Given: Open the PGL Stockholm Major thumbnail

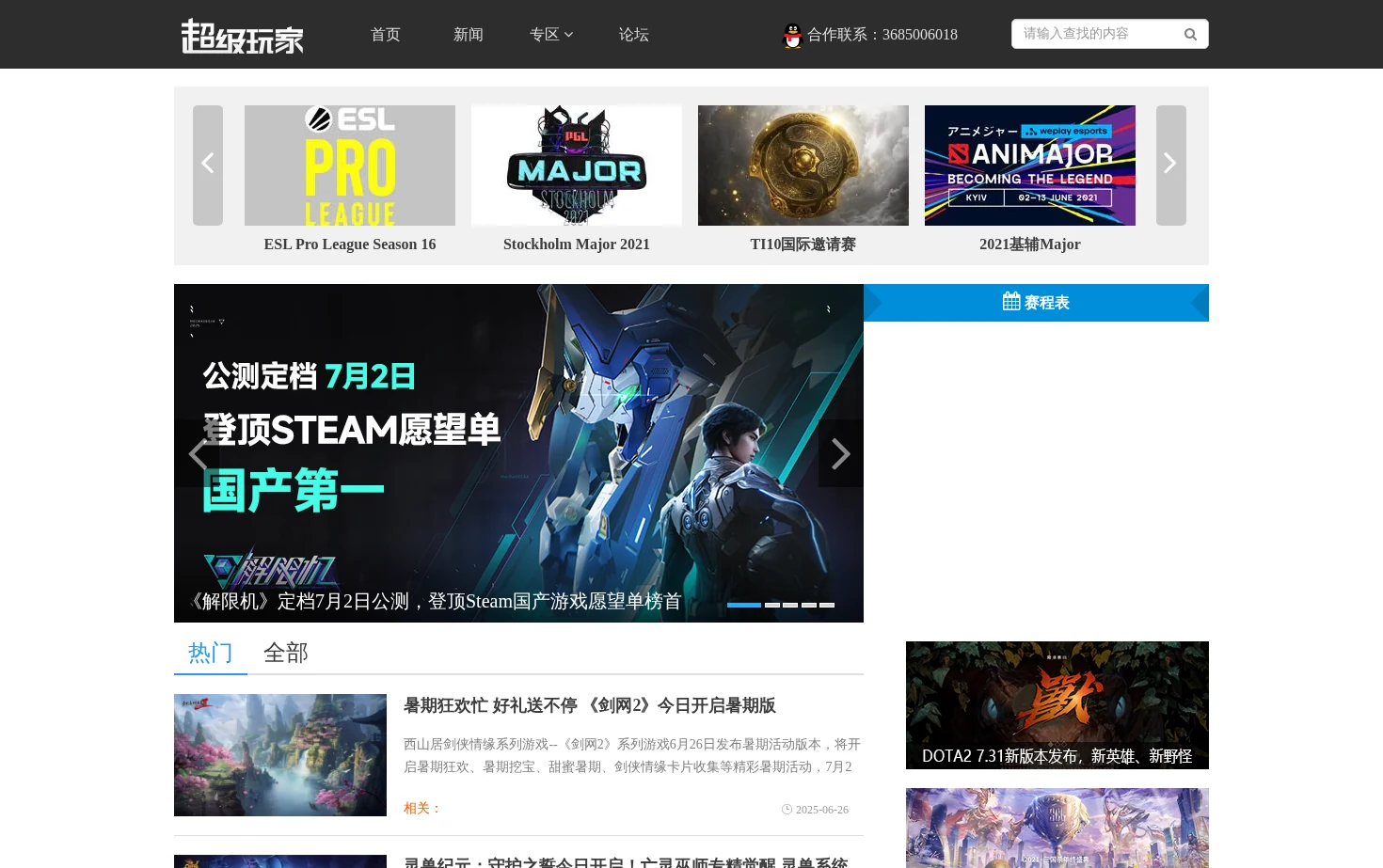Looking at the screenshot, I should (577, 166).
